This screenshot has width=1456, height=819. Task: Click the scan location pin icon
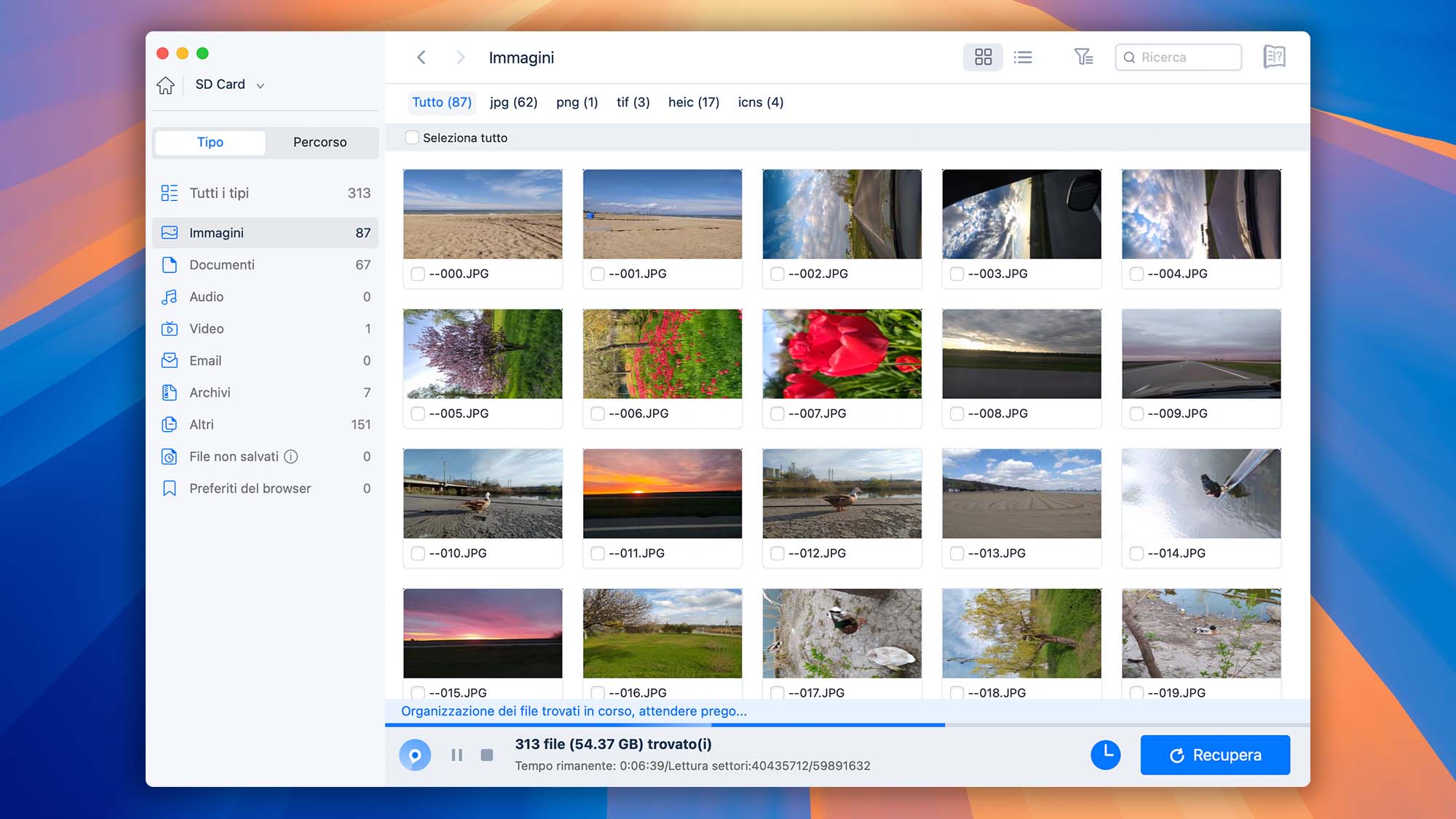(415, 756)
